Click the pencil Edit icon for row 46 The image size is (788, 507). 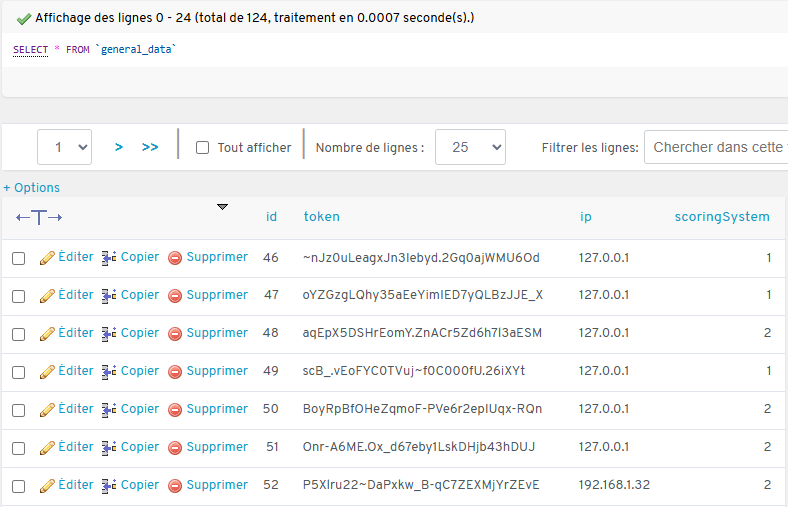click(47, 258)
